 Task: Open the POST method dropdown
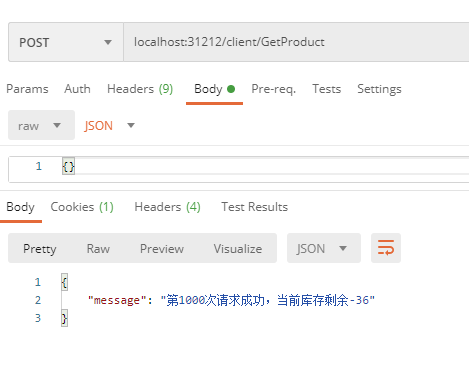(66, 42)
